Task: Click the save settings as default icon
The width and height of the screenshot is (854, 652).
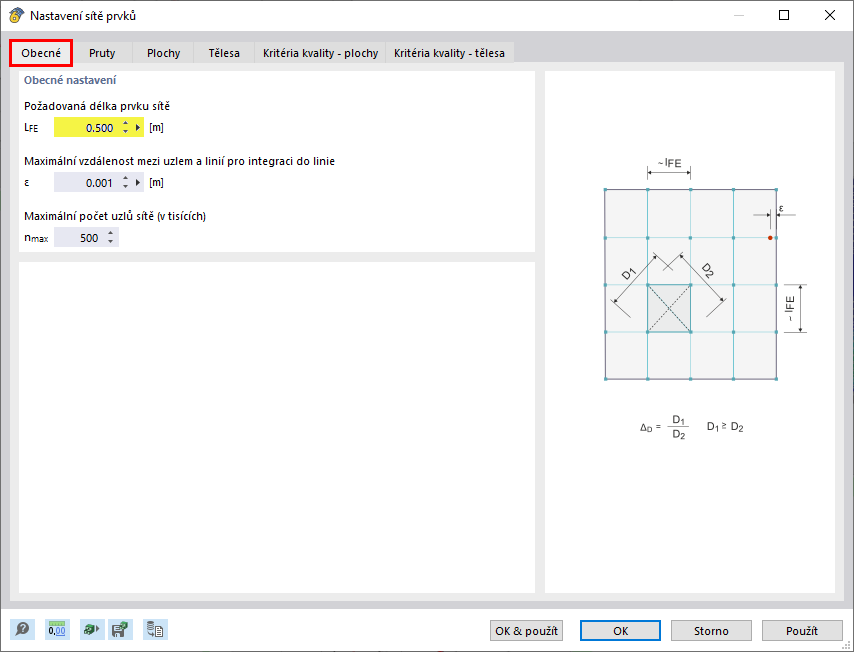Action: click(x=120, y=630)
